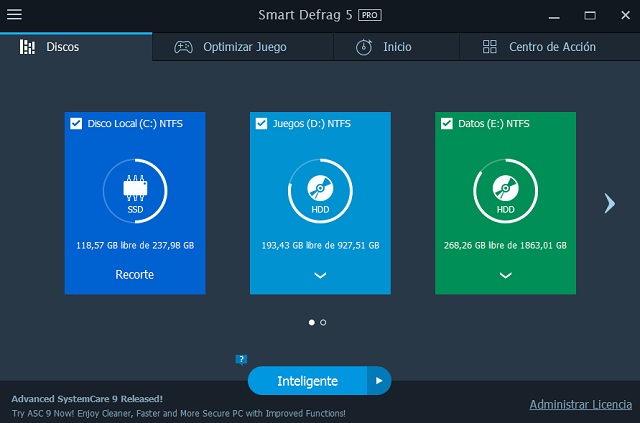Open the hamburger main menu
Viewport: 640px width, 423px height.
14,15
